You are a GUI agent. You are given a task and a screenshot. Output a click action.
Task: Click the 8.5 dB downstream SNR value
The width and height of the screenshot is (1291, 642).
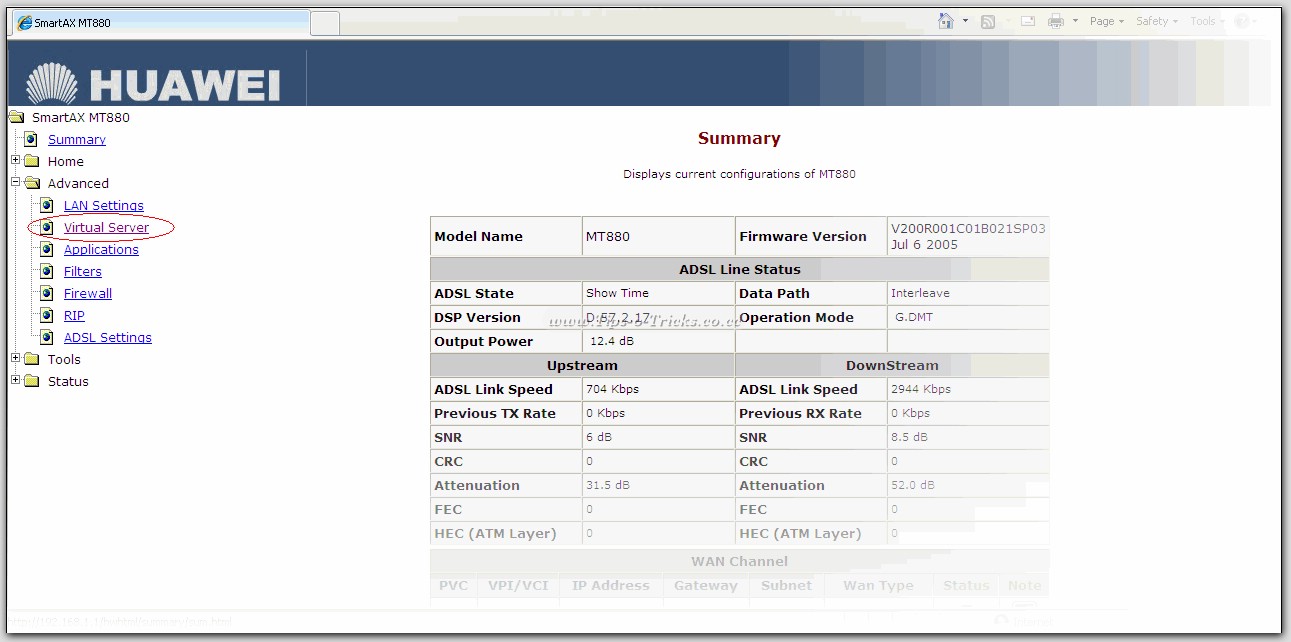(x=909, y=437)
